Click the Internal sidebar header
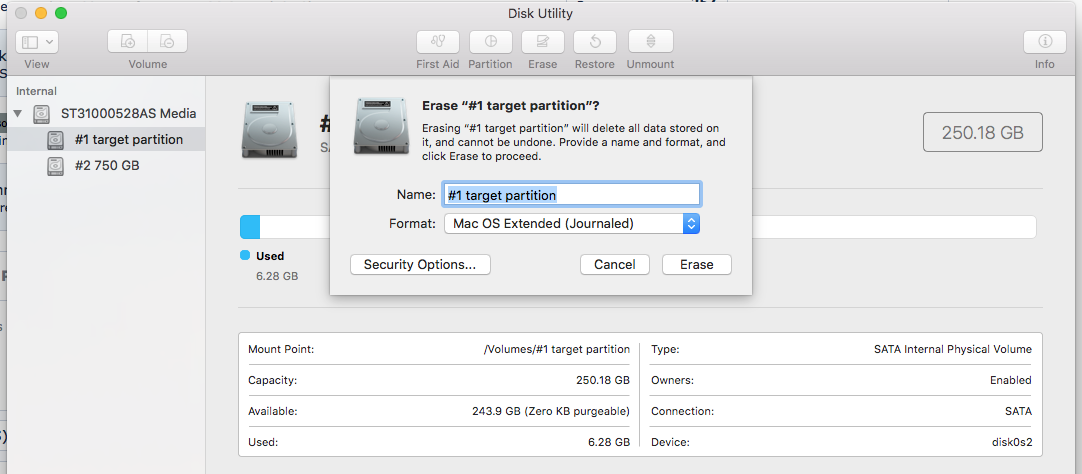Image resolution: width=1082 pixels, height=474 pixels. [37, 91]
